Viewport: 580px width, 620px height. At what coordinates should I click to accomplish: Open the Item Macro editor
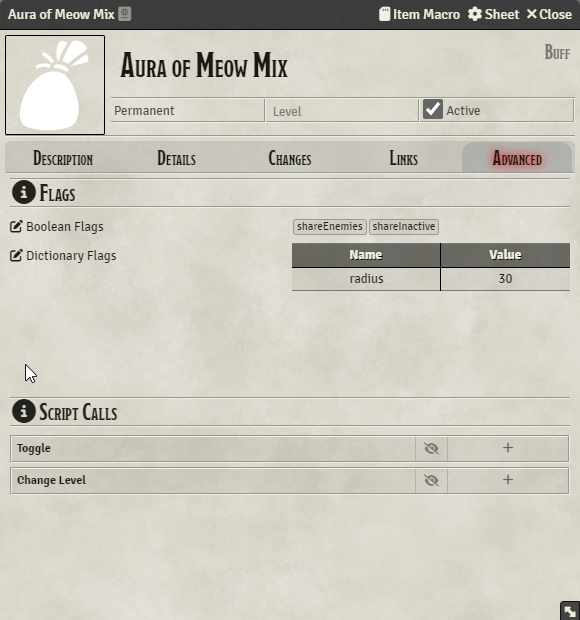[x=419, y=14]
